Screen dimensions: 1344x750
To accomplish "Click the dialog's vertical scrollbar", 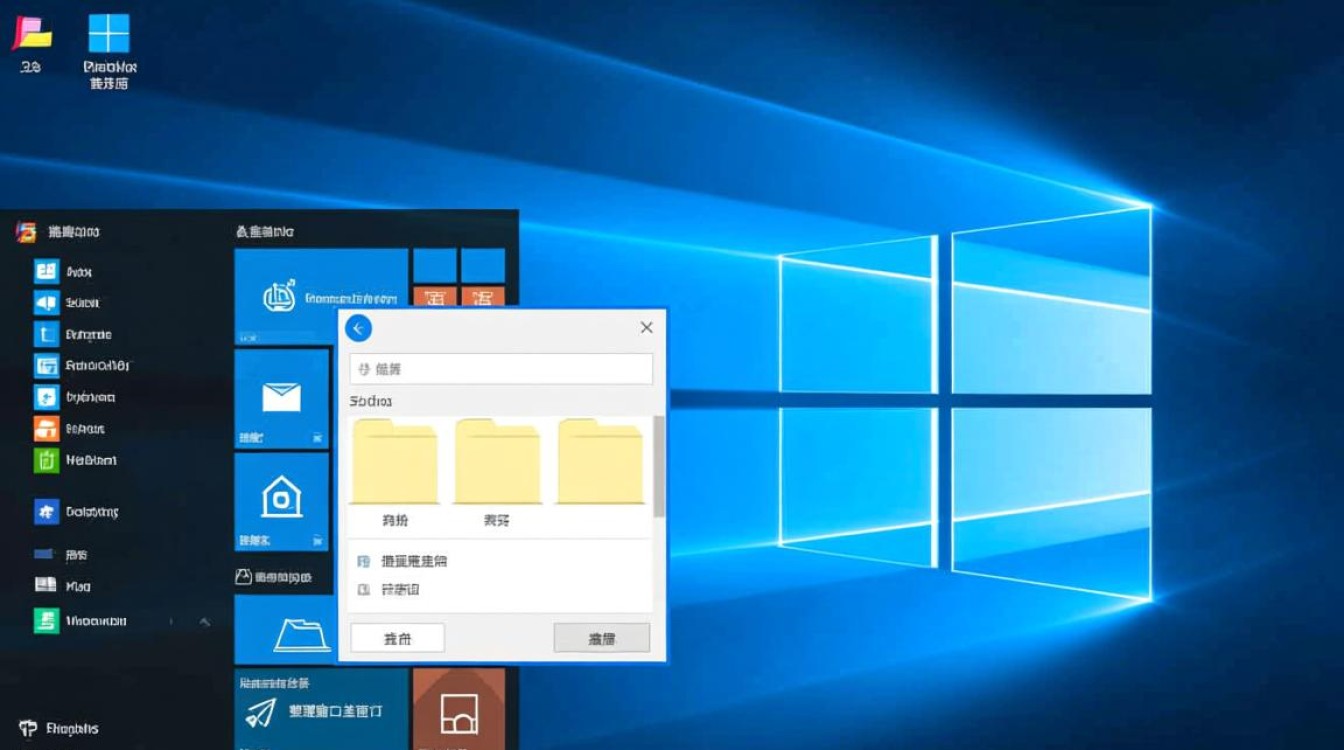I will pos(658,465).
